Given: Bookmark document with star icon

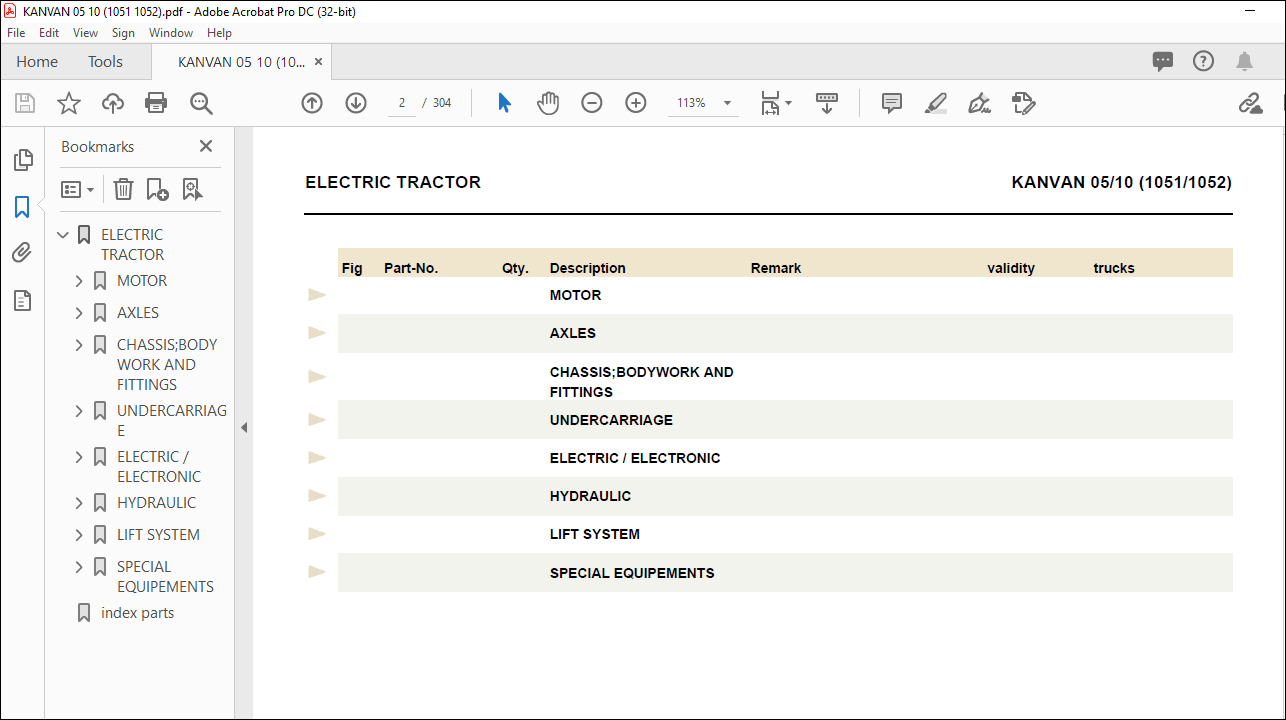Looking at the screenshot, I should [x=68, y=103].
